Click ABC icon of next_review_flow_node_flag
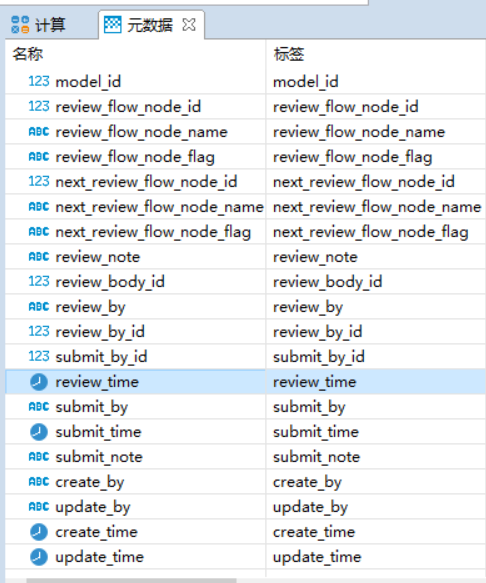 [39, 232]
